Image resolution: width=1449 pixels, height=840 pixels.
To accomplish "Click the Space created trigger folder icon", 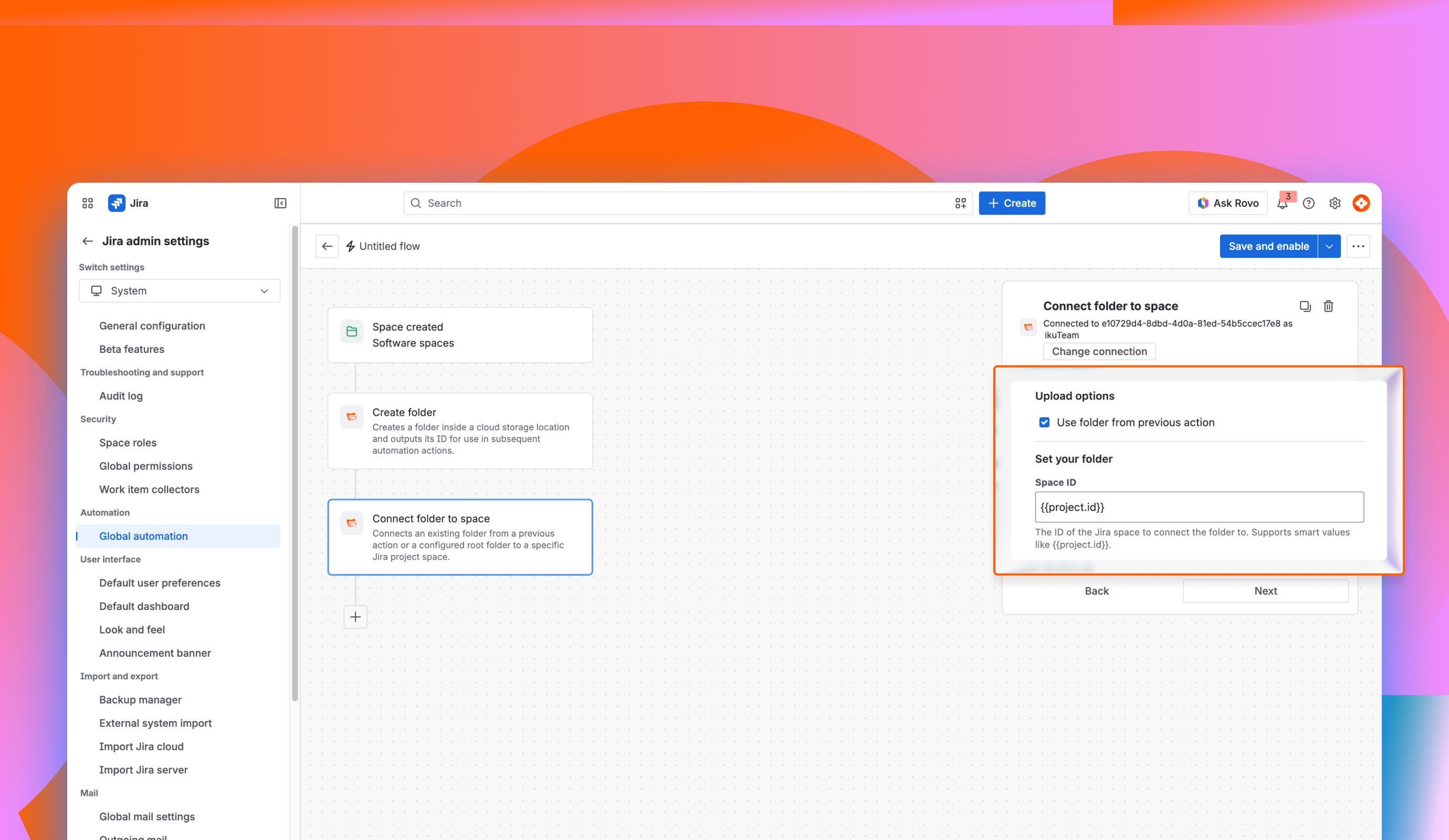I will [x=351, y=331].
